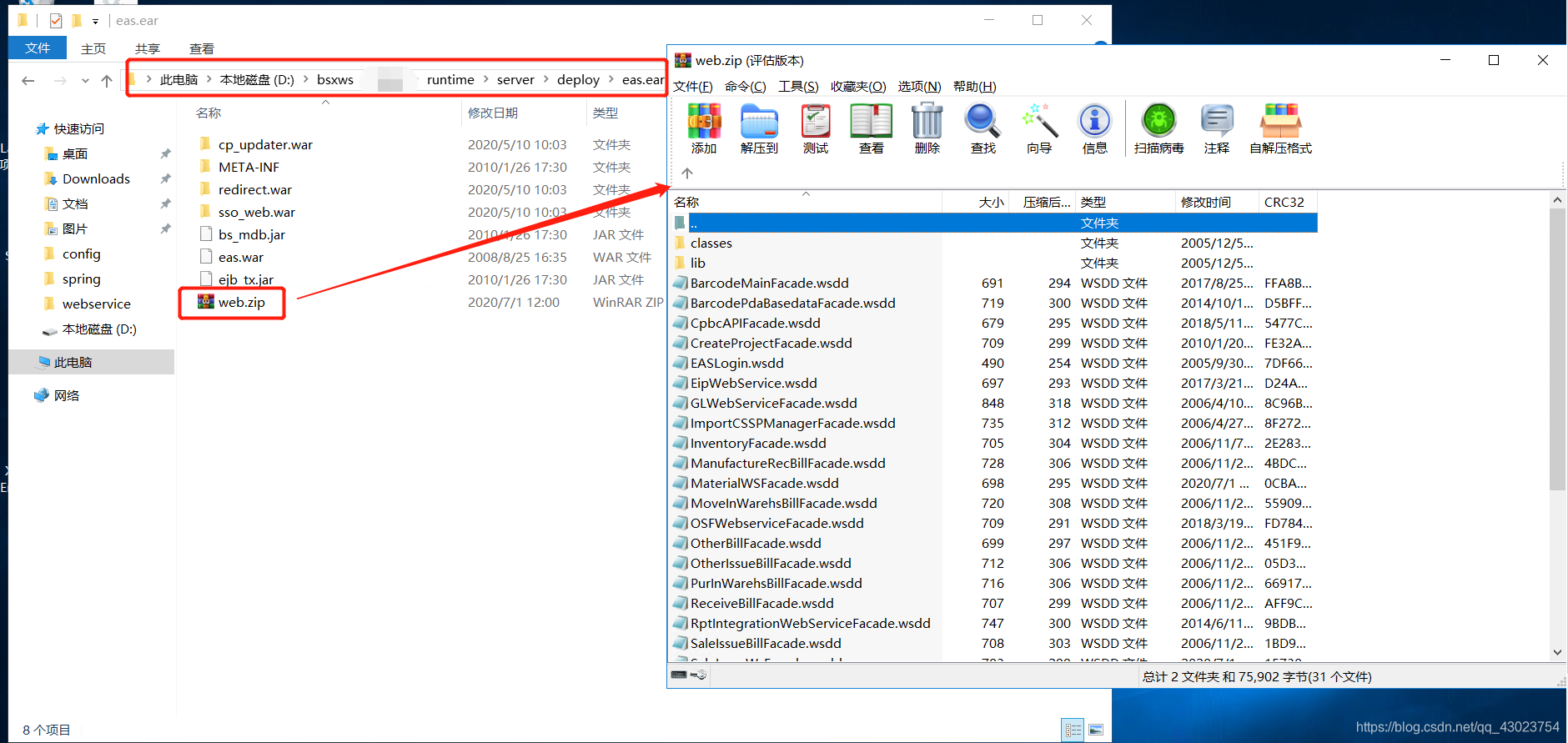The width and height of the screenshot is (1568, 743).
Task: Open webservice folder in sidebar
Action: point(97,304)
